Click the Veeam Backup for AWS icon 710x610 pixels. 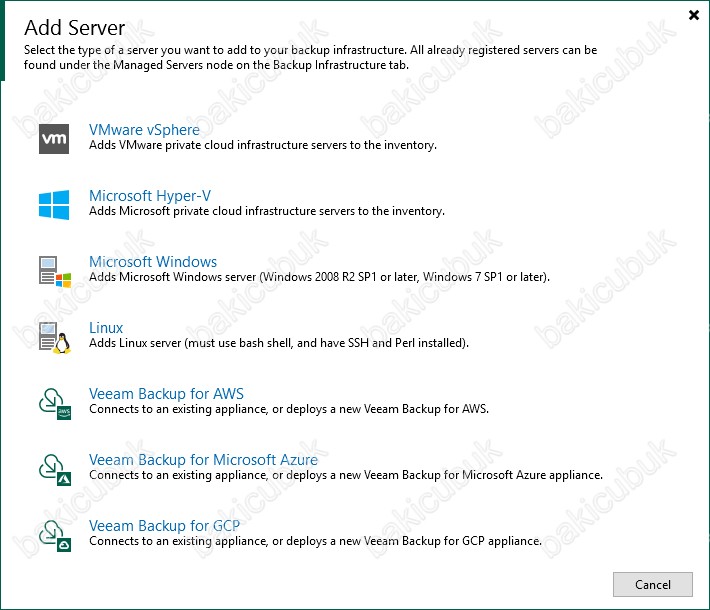click(53, 402)
